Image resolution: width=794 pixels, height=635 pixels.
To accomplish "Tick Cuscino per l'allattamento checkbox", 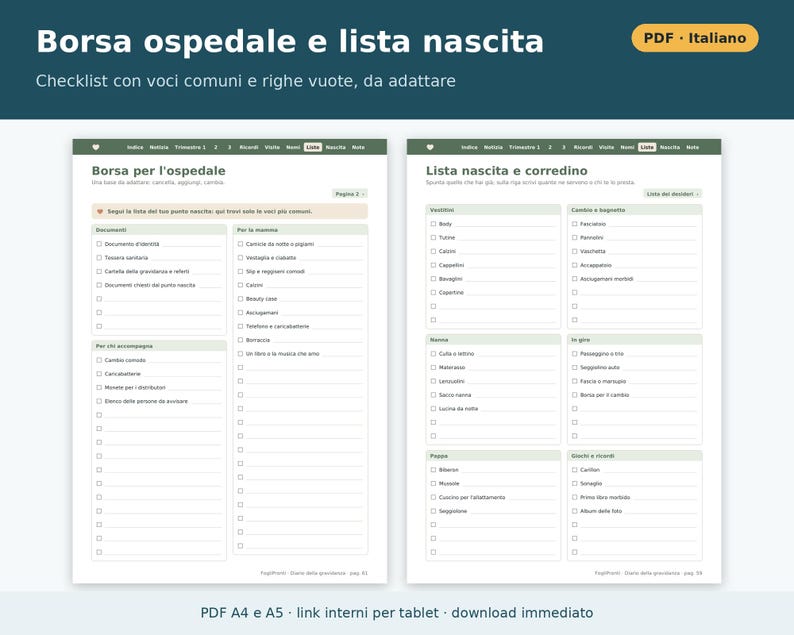I will pyautogui.click(x=433, y=497).
